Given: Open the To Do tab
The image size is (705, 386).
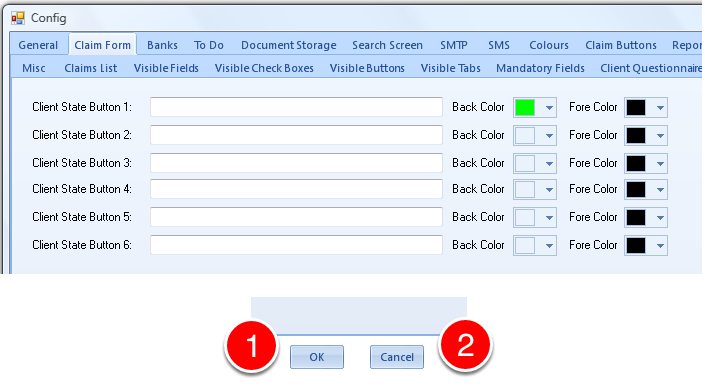Looking at the screenshot, I should 209,45.
